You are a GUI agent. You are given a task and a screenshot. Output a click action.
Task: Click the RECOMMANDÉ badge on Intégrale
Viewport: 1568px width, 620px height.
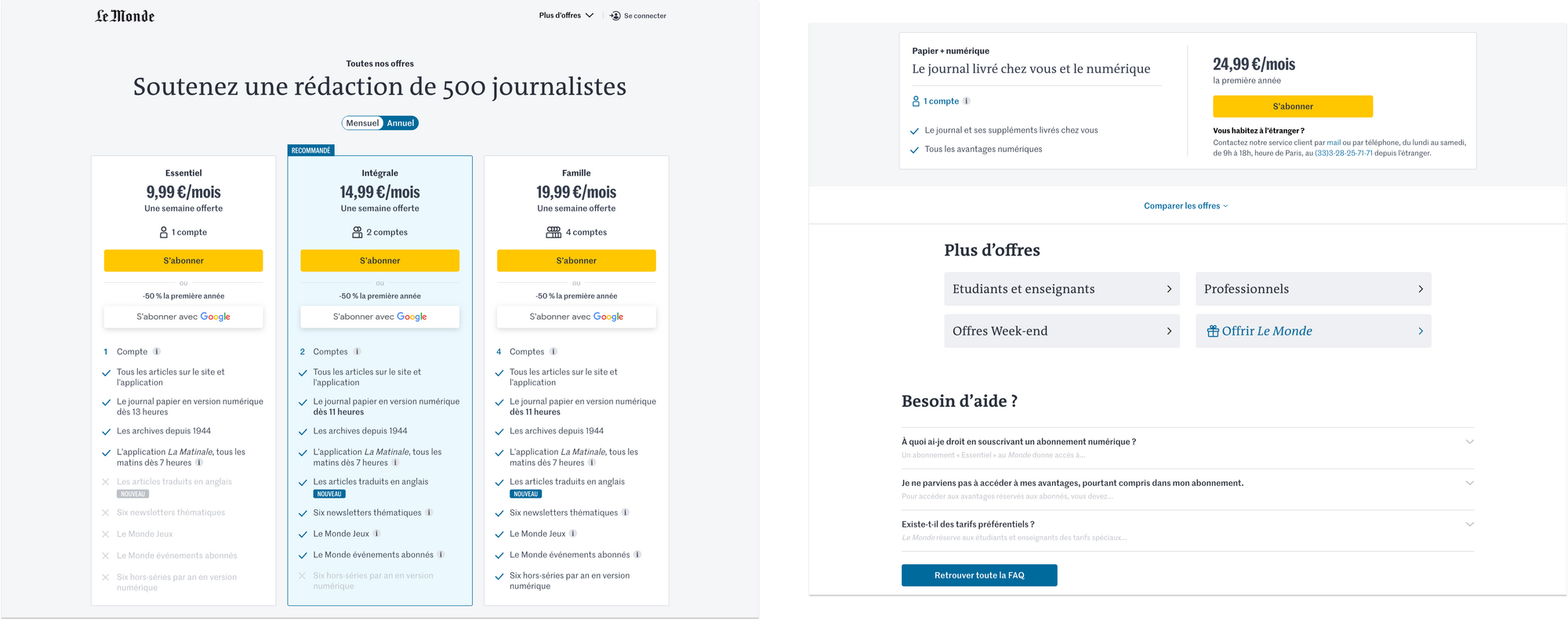point(311,150)
